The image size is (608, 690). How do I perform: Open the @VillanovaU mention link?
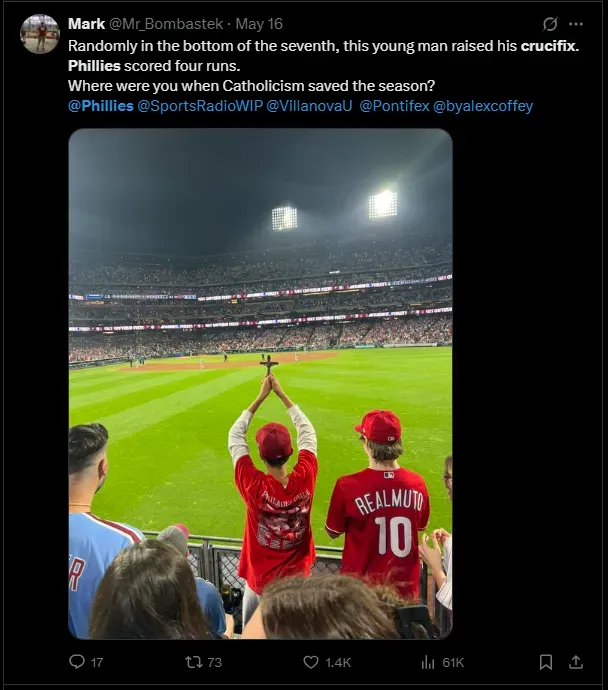pos(310,106)
